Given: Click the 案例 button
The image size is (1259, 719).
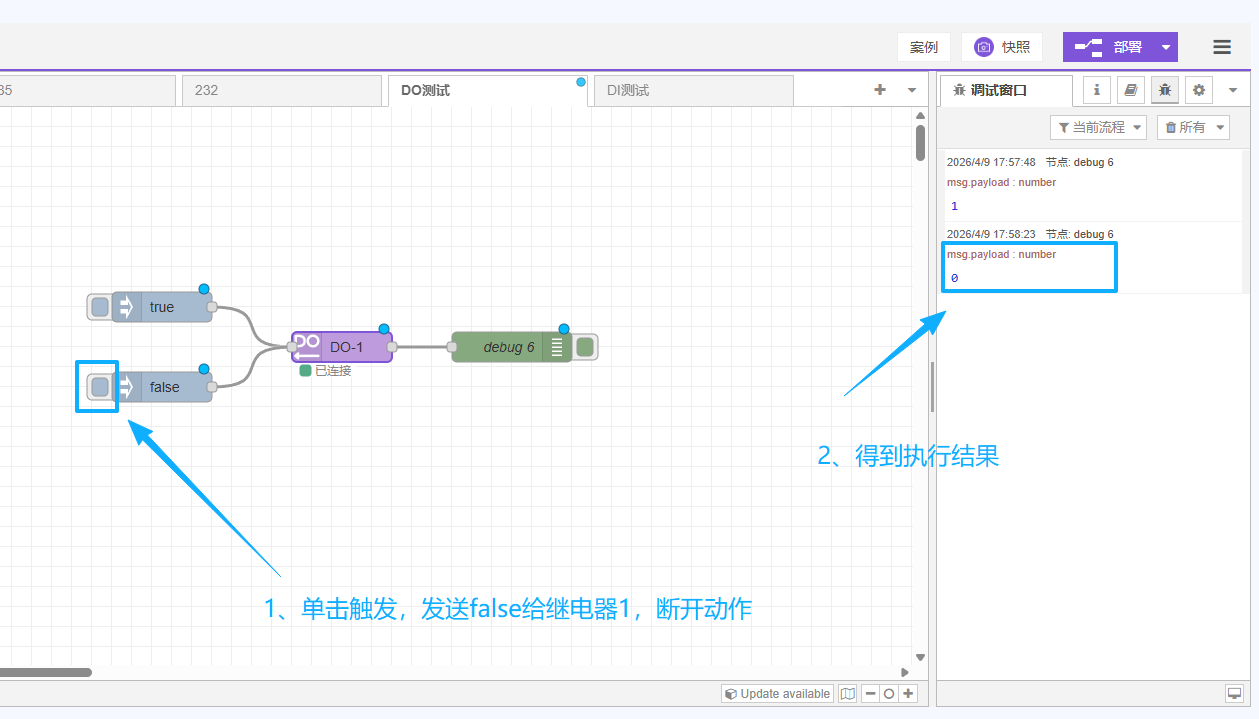Looking at the screenshot, I should (x=923, y=47).
